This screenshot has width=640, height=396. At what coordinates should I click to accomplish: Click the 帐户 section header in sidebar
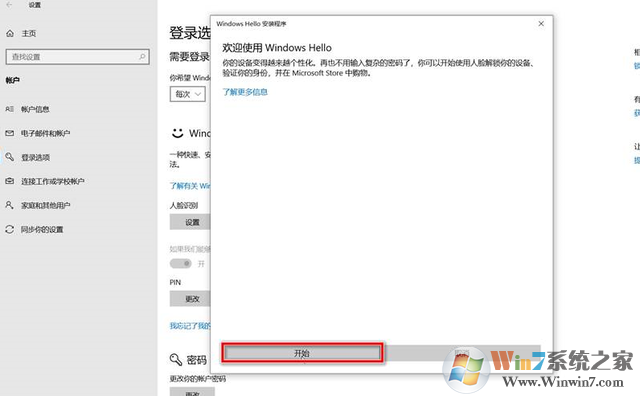tap(12, 80)
